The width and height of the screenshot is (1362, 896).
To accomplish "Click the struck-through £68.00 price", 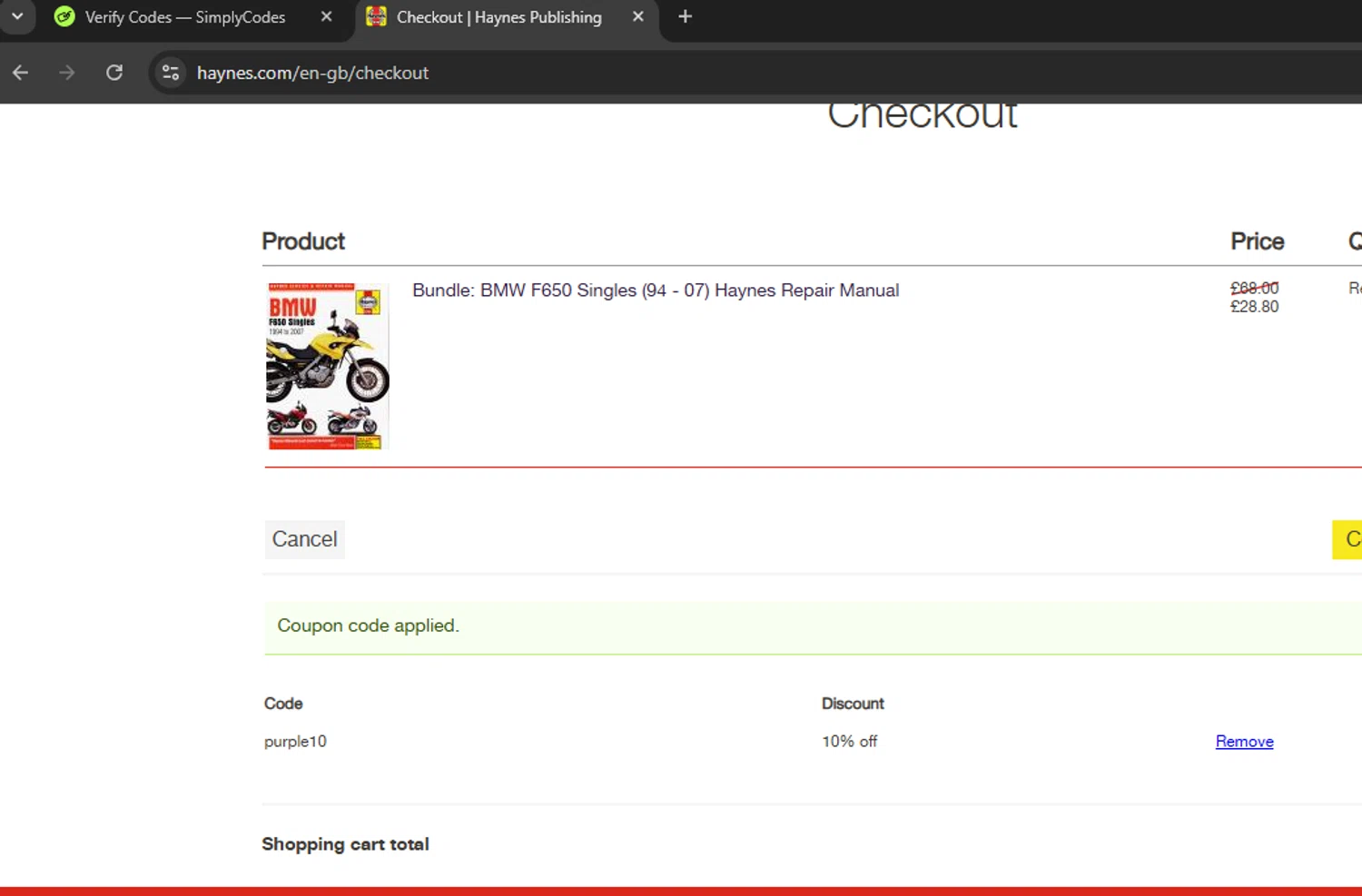I will click(1255, 288).
